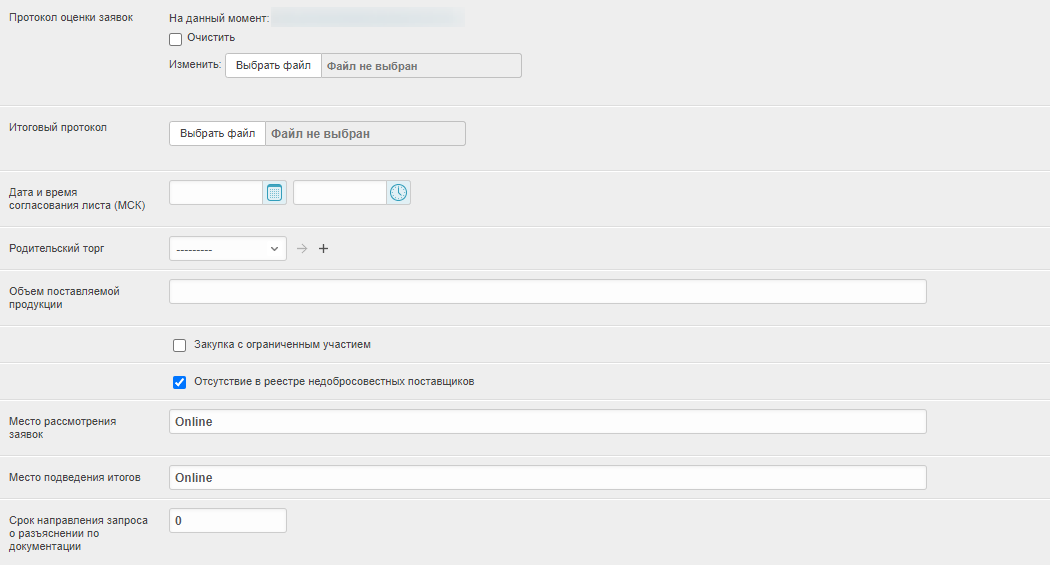1050x565 pixels.
Task: Click the plus icon to add parent tender
Action: click(323, 249)
